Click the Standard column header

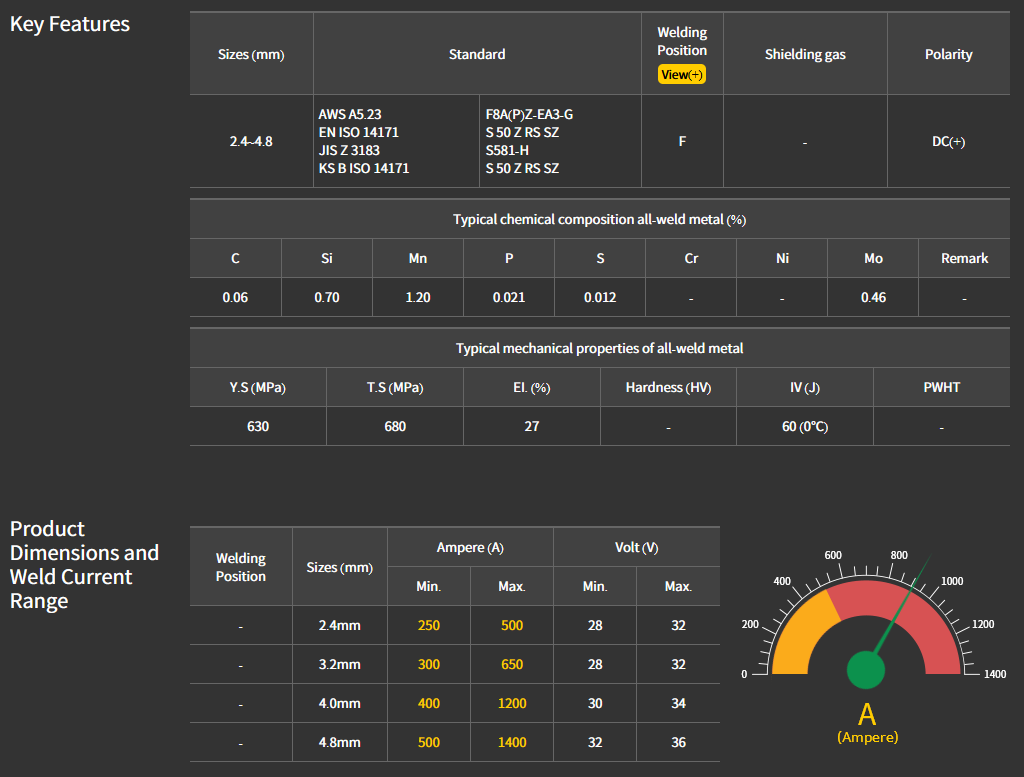(x=477, y=54)
